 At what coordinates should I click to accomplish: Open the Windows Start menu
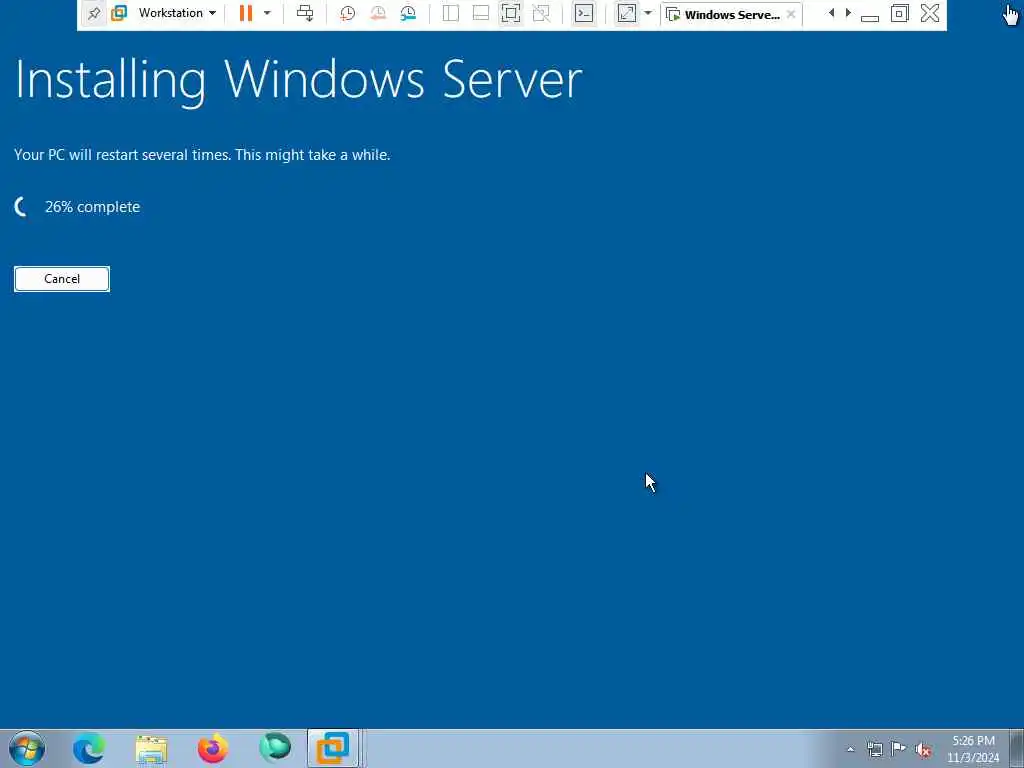[x=27, y=748]
